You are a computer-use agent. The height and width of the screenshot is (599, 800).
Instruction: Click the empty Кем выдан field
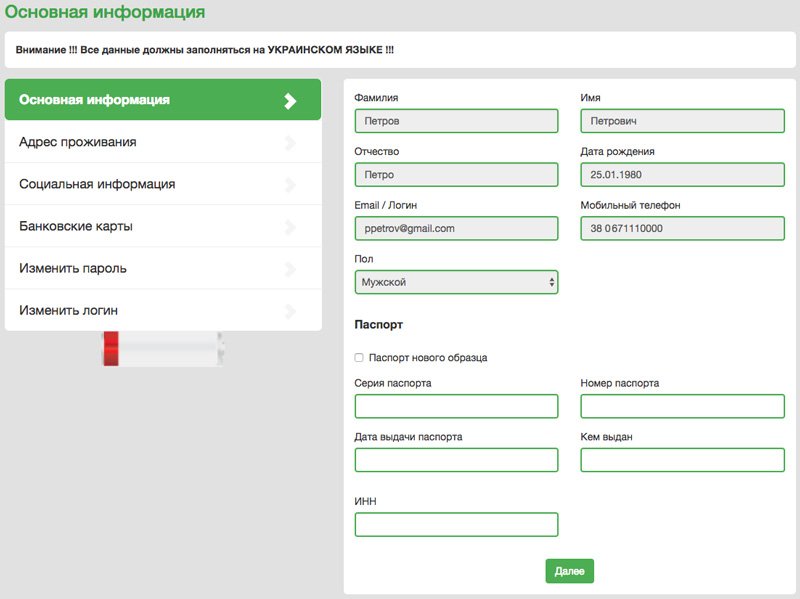tap(682, 460)
